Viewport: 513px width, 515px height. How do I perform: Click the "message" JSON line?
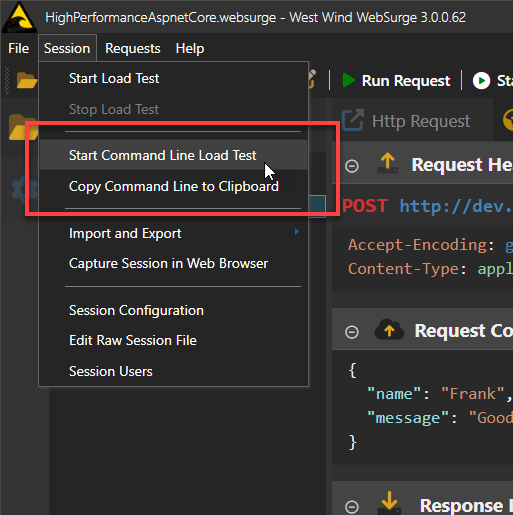[x=439, y=418]
